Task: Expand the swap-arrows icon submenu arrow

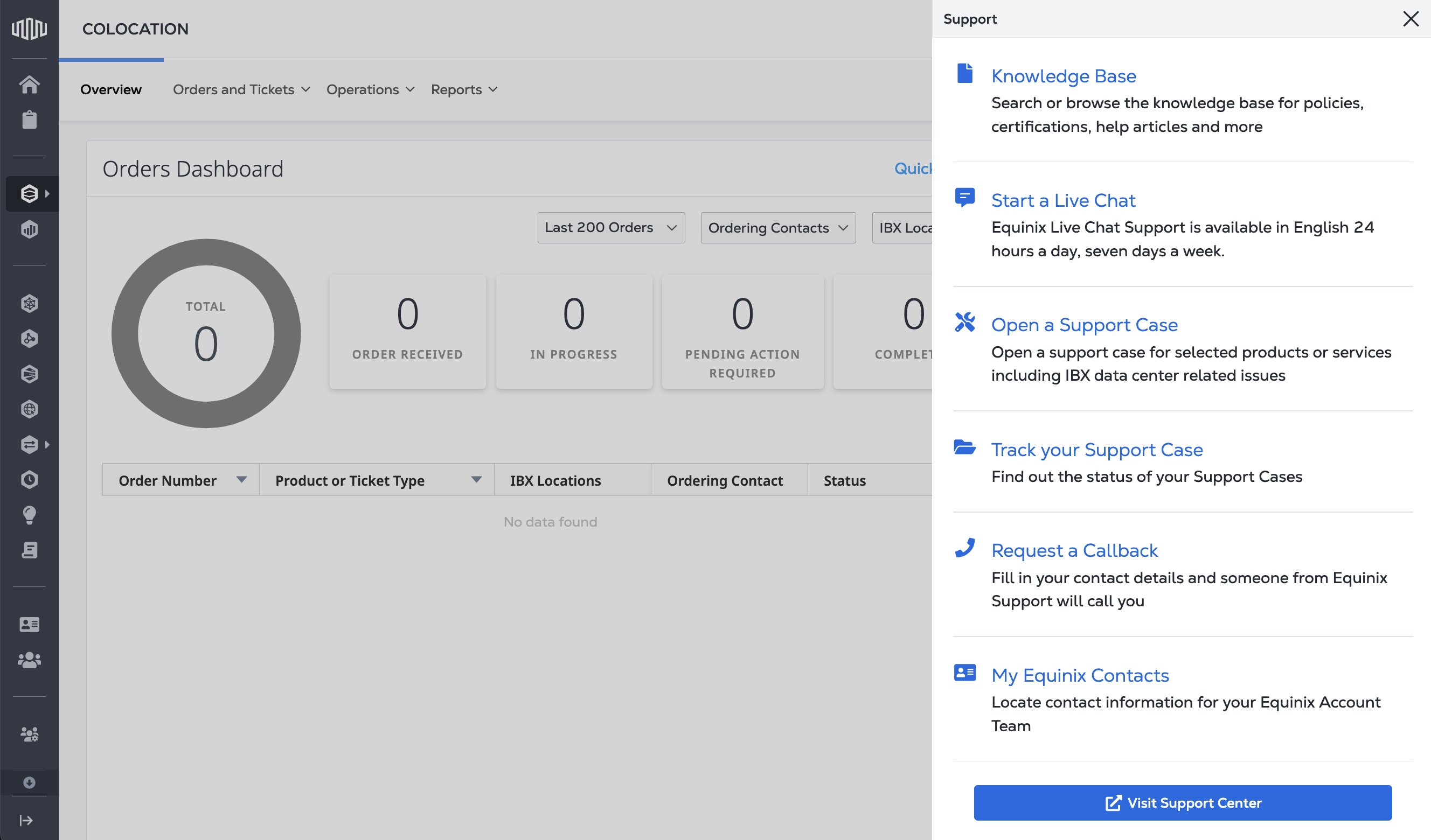Action: 47,444
